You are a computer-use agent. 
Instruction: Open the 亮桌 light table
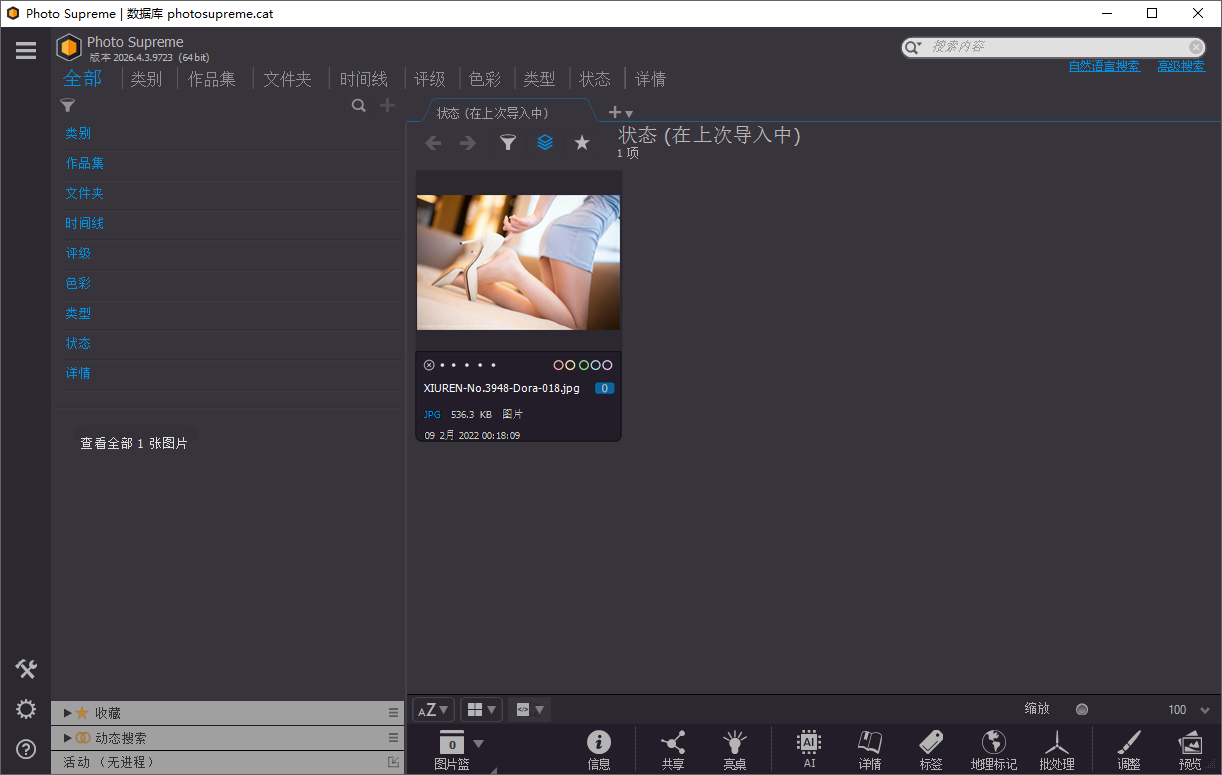(x=735, y=750)
